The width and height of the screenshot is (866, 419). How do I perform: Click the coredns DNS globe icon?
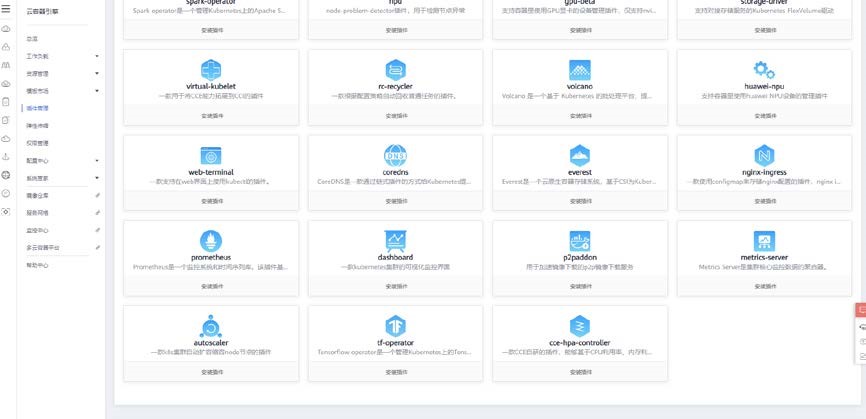[x=395, y=156]
